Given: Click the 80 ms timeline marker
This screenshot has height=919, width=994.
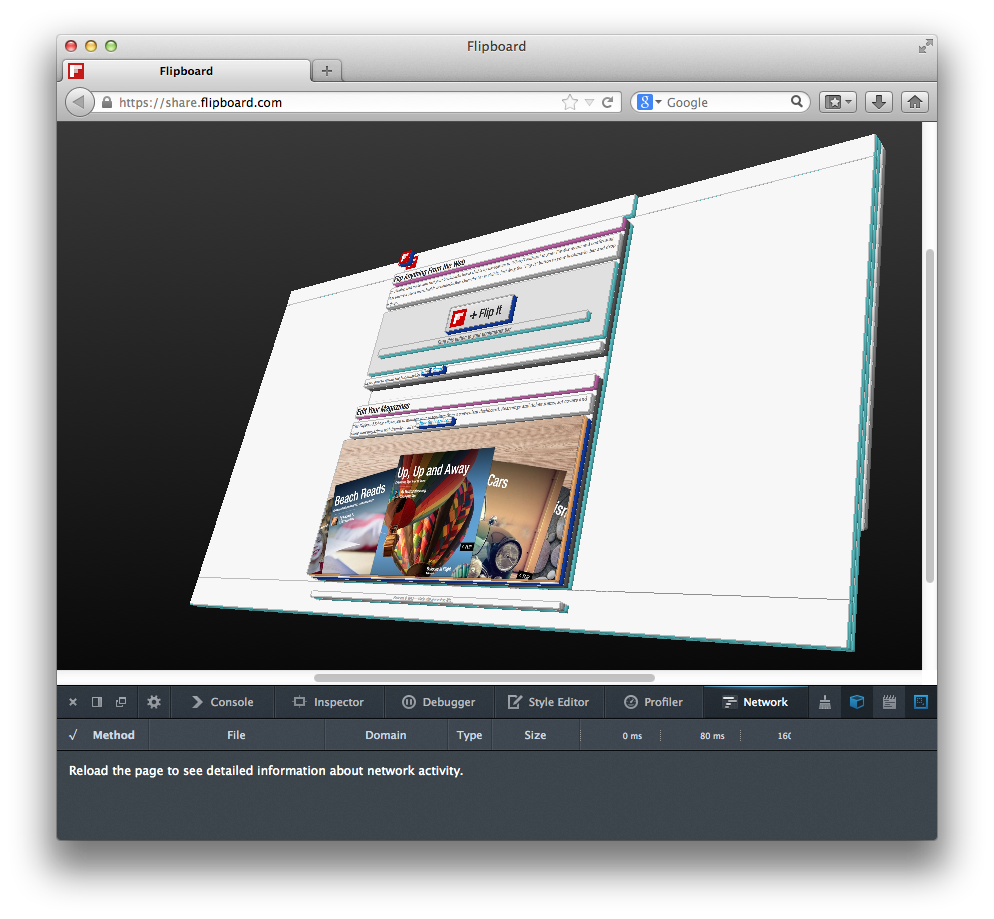Looking at the screenshot, I should 712,736.
